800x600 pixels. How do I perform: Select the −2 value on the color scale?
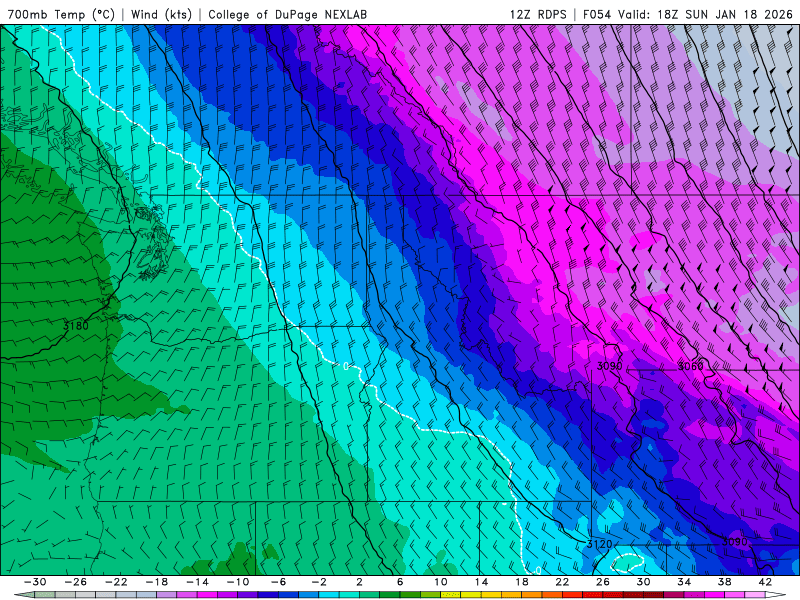319,582
